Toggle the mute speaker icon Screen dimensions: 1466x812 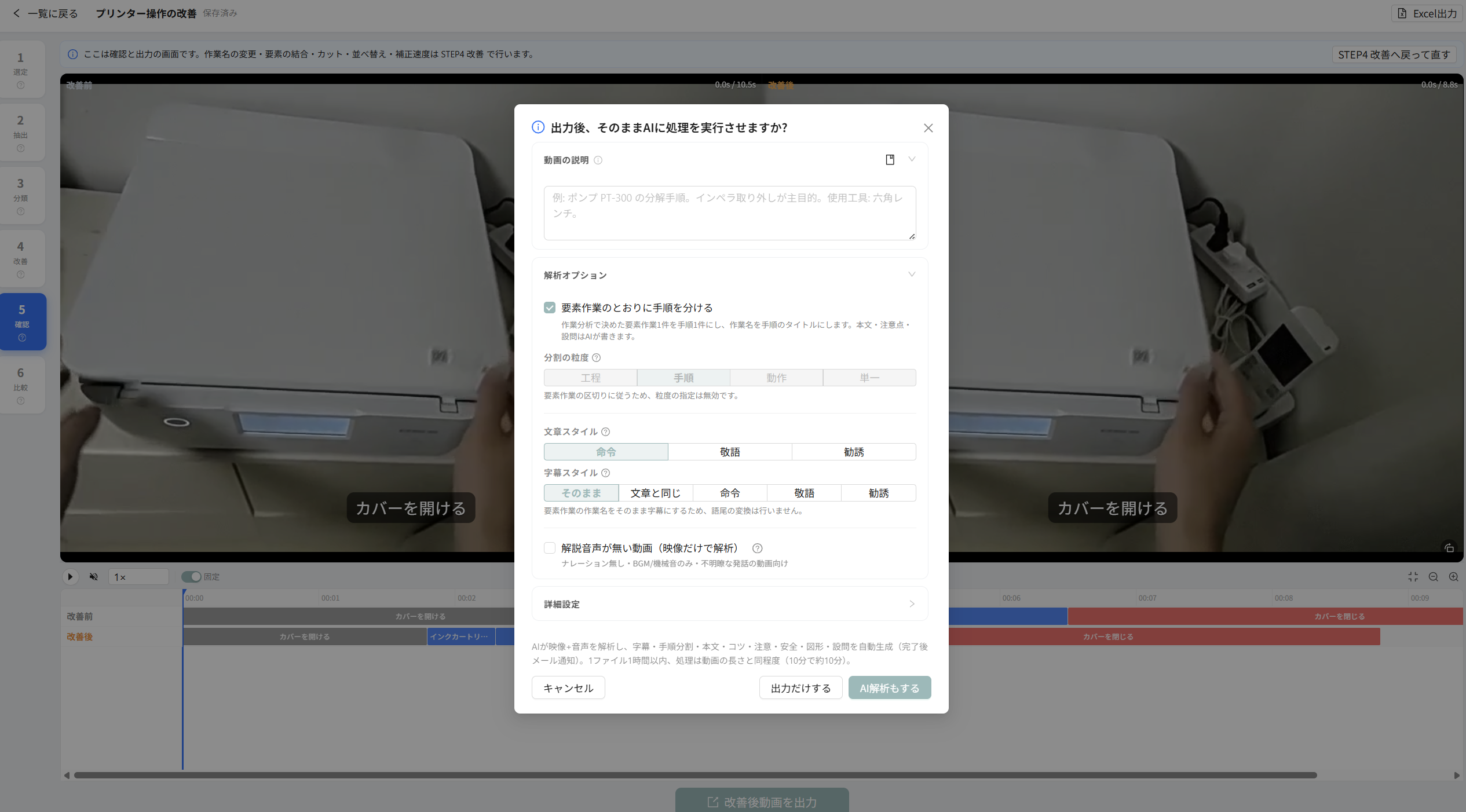click(x=93, y=577)
